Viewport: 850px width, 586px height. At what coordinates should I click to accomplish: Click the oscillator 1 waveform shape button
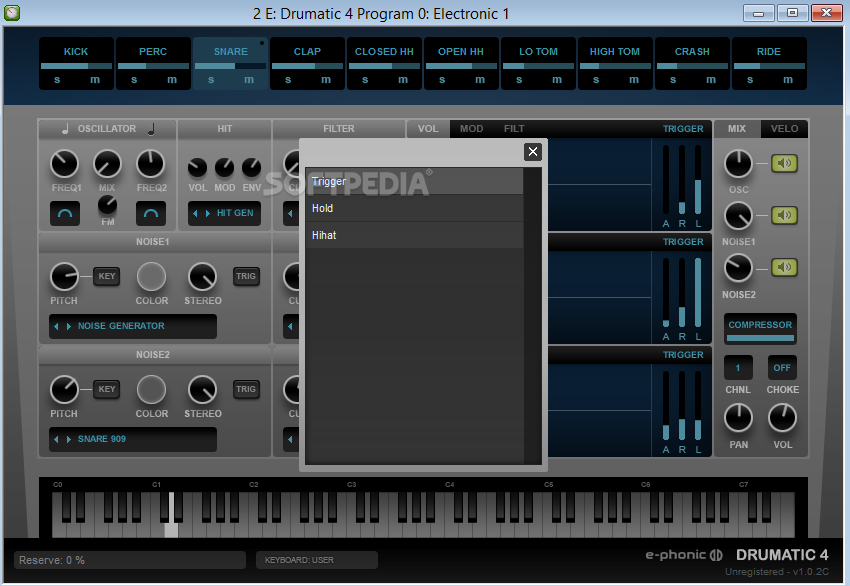(65, 214)
